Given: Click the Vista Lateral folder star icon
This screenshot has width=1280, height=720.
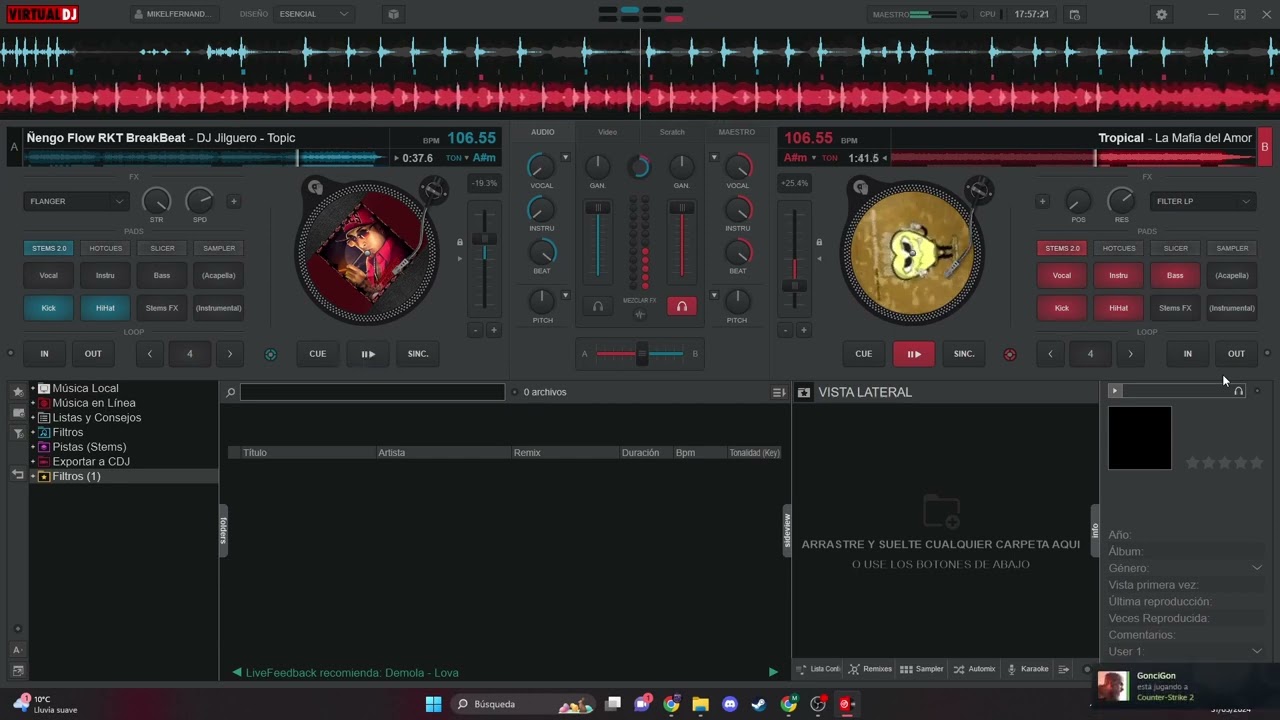Looking at the screenshot, I should pyautogui.click(x=803, y=392).
